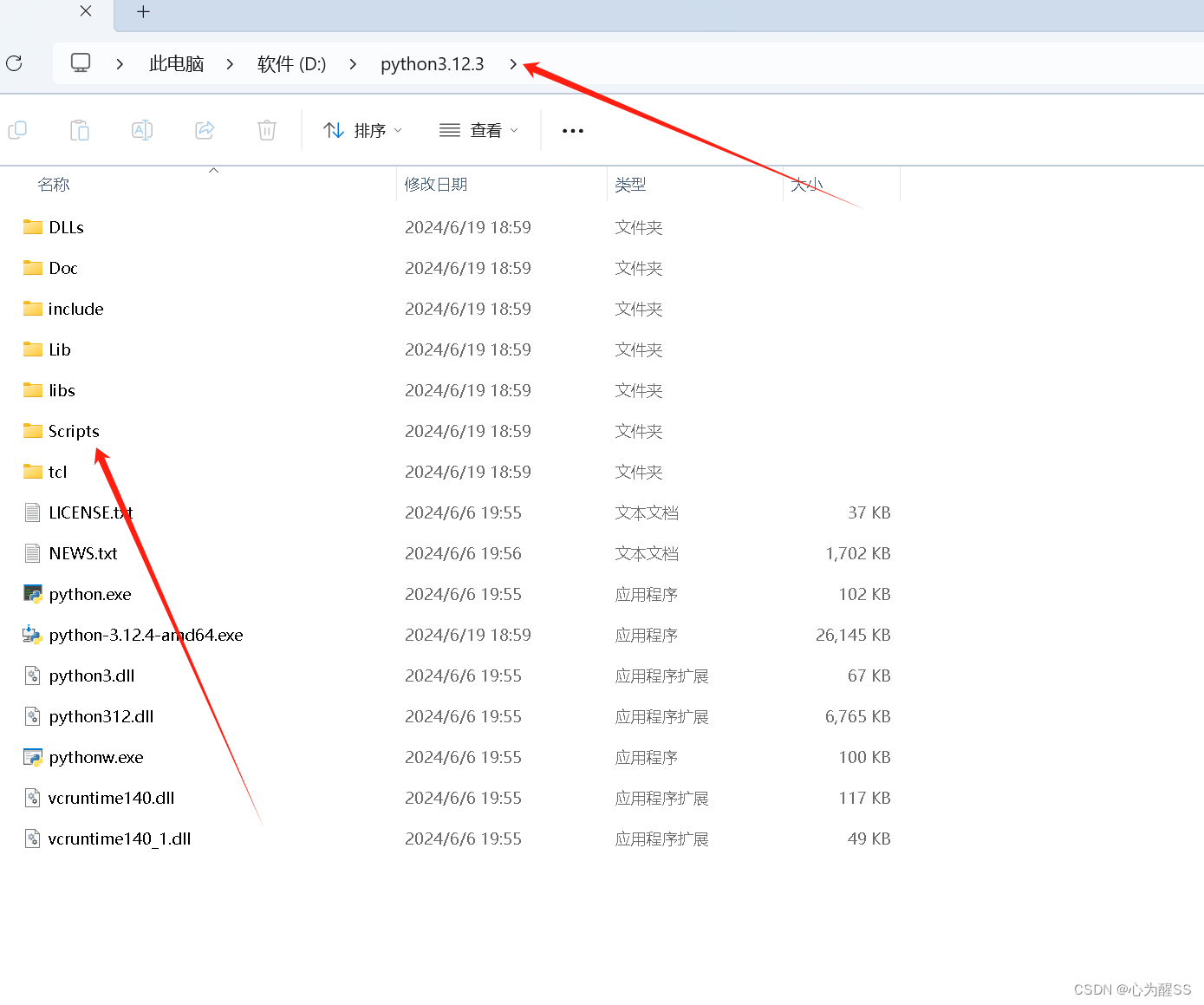1204x1005 pixels.
Task: Click the Share icon in the toolbar
Action: pos(205,130)
